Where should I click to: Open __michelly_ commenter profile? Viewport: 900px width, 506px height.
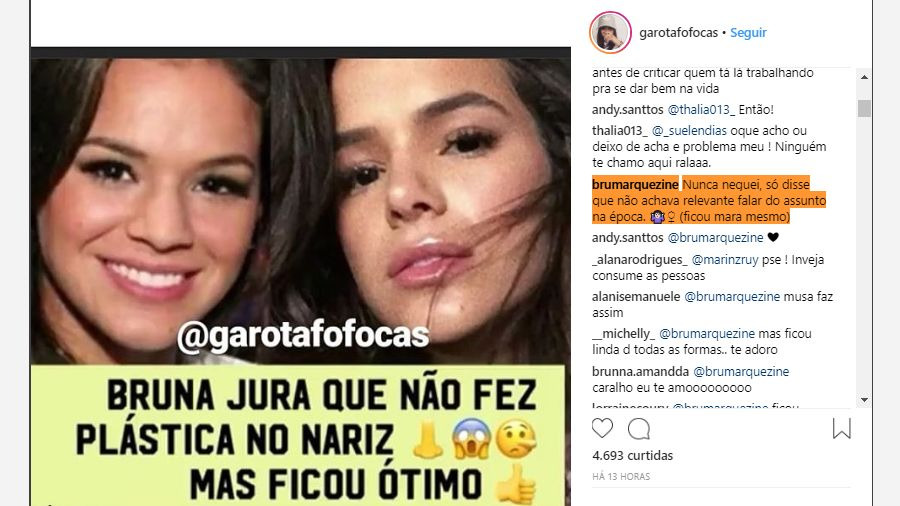coord(623,334)
